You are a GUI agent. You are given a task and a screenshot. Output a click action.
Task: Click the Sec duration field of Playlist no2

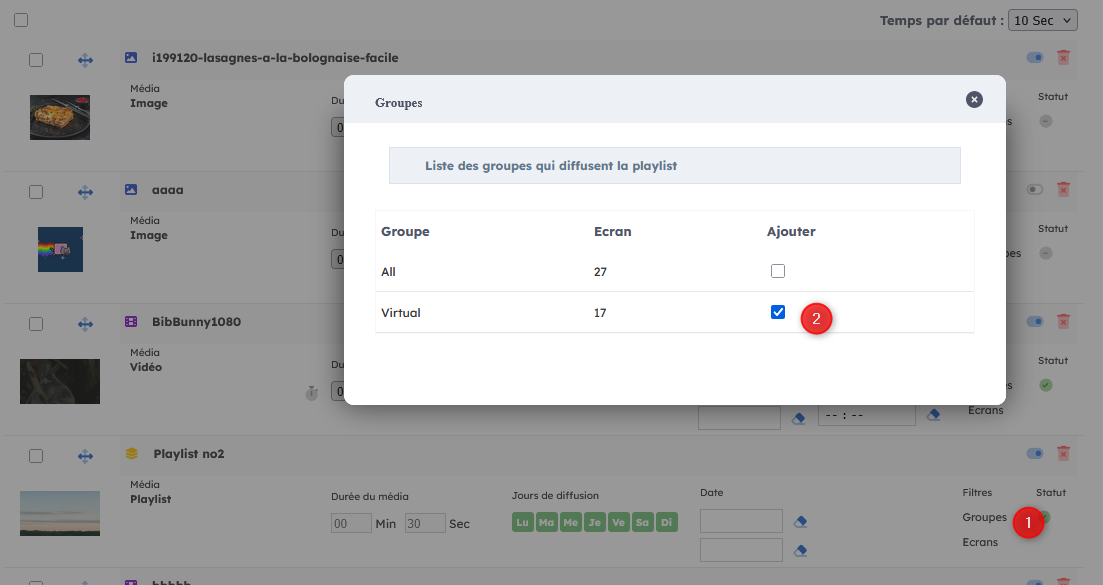pos(425,523)
